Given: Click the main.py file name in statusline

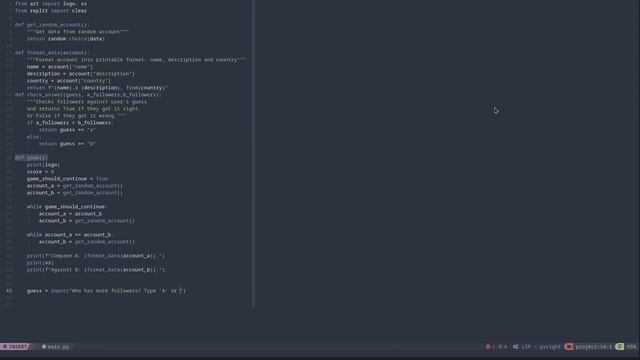Looking at the screenshot, I should (58, 347).
